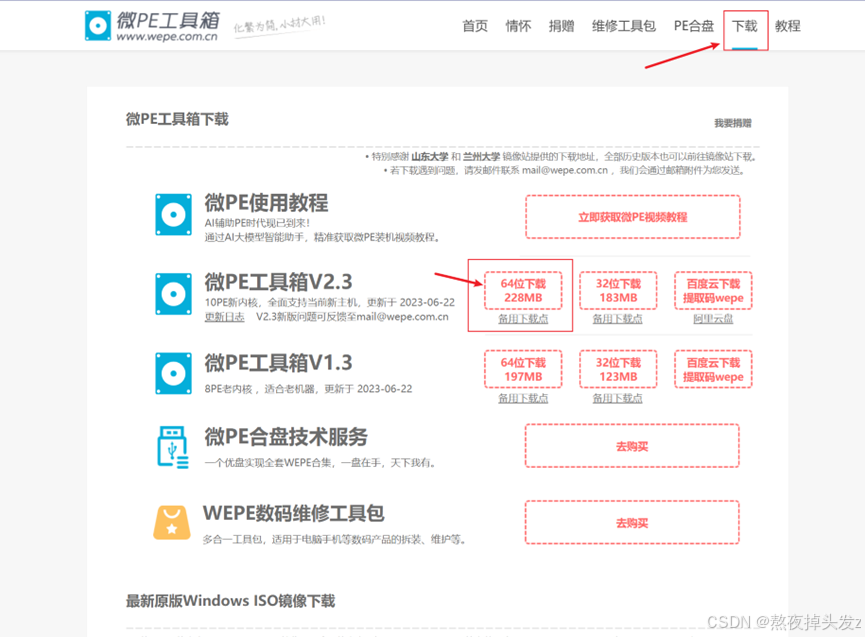This screenshot has width=865, height=637.
Task: Click V1.3 百度云下载 提取码wepe button
Action: point(713,370)
